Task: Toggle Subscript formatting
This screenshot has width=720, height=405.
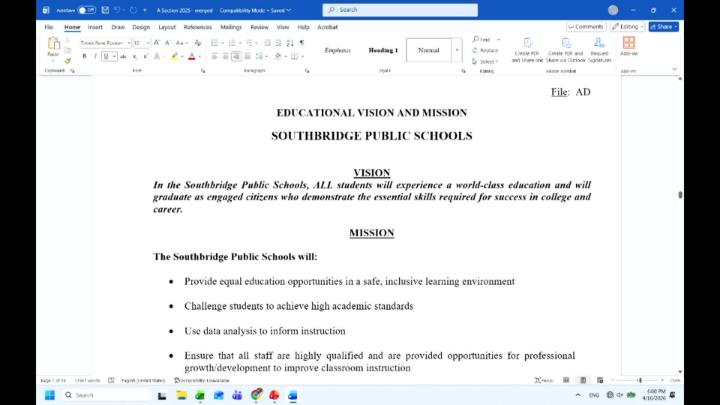Action: (x=135, y=56)
